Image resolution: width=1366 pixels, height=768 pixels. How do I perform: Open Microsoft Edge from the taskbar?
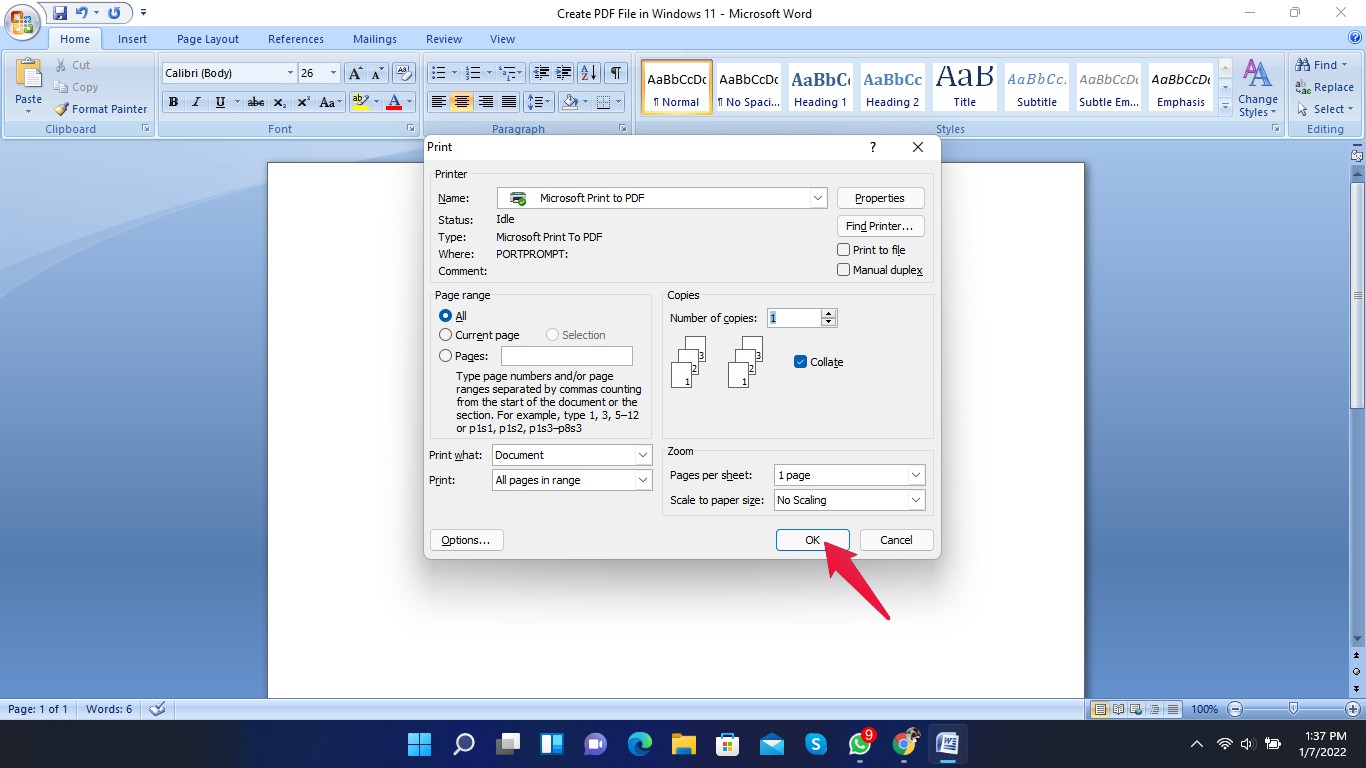pyautogui.click(x=640, y=744)
